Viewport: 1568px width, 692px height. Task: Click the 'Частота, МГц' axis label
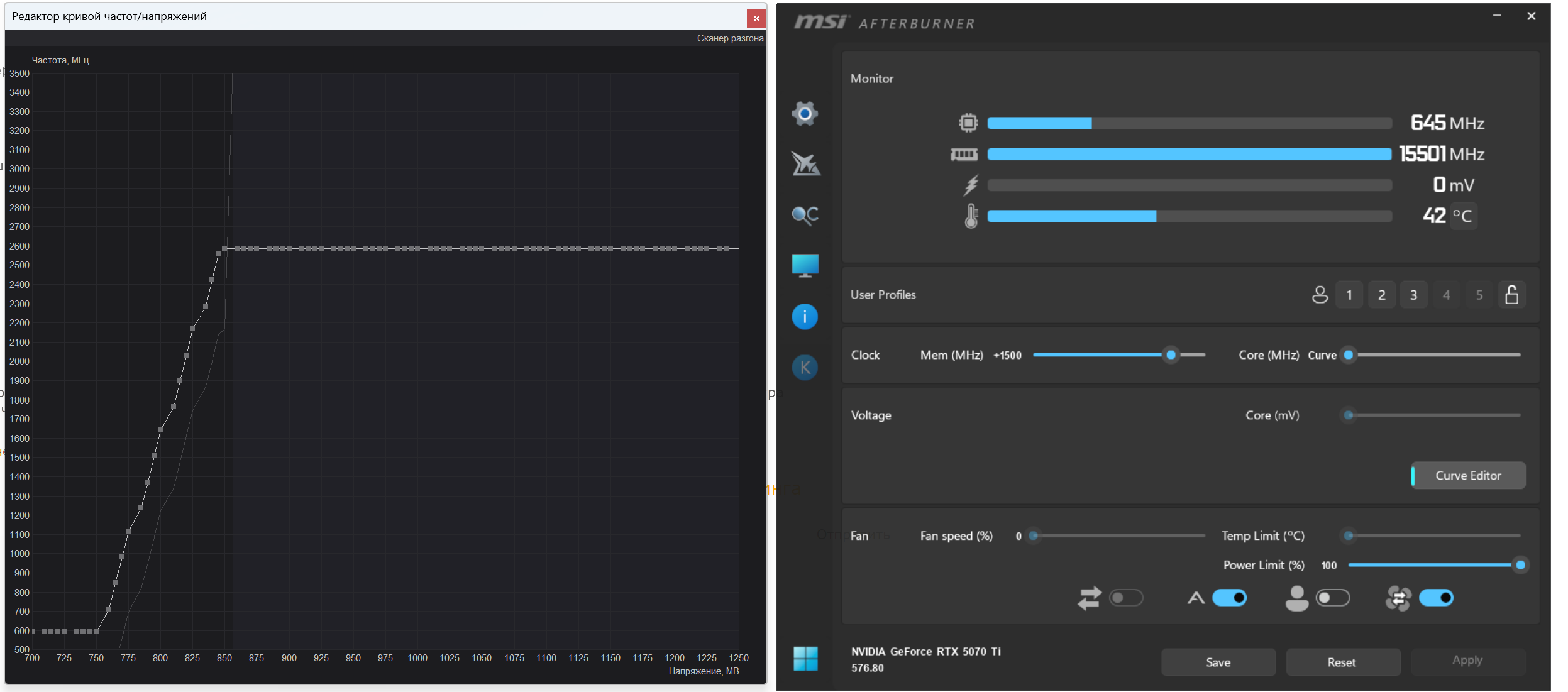(60, 60)
